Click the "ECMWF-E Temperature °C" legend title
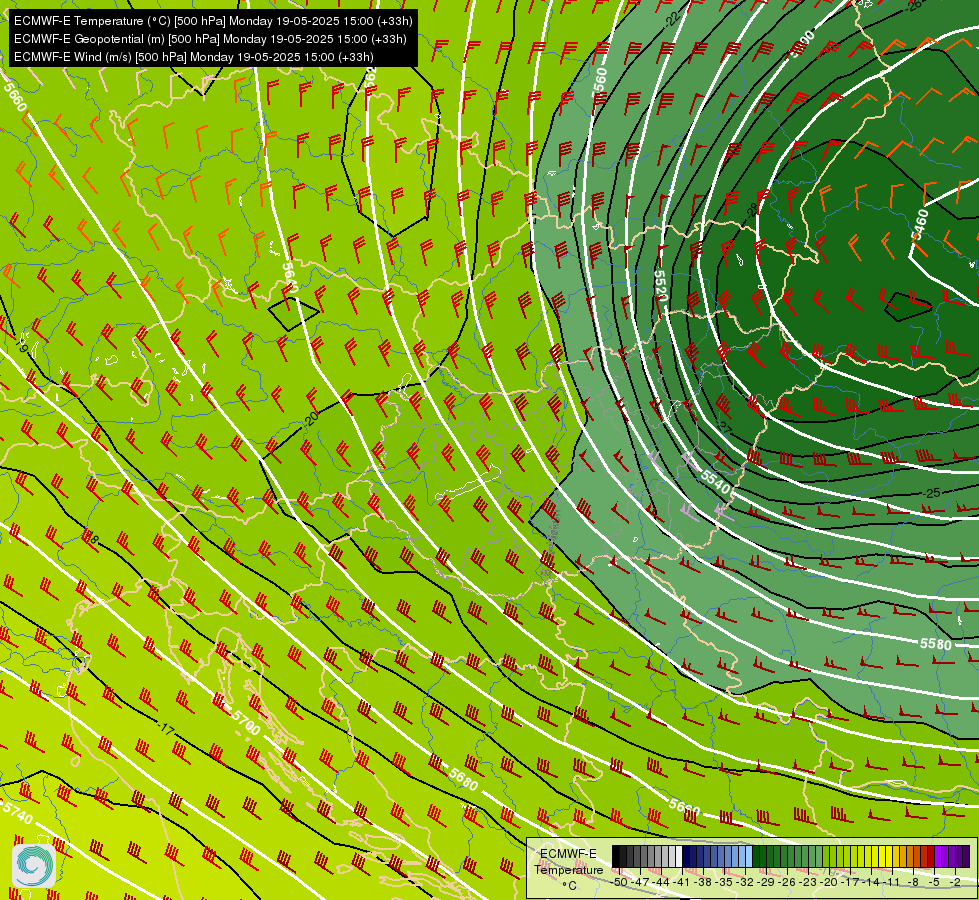This screenshot has width=979, height=900. pyautogui.click(x=568, y=869)
